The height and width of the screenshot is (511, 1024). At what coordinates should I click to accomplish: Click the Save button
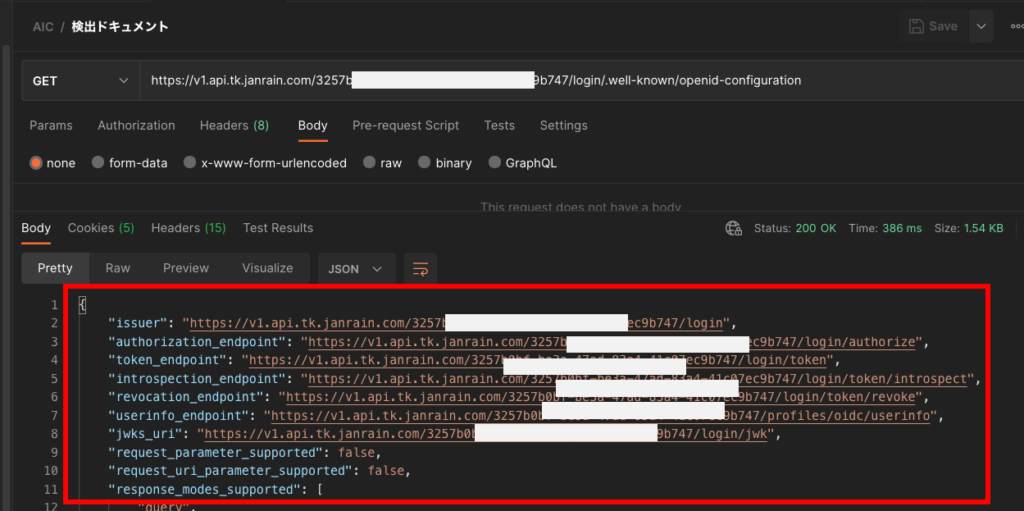point(932,27)
